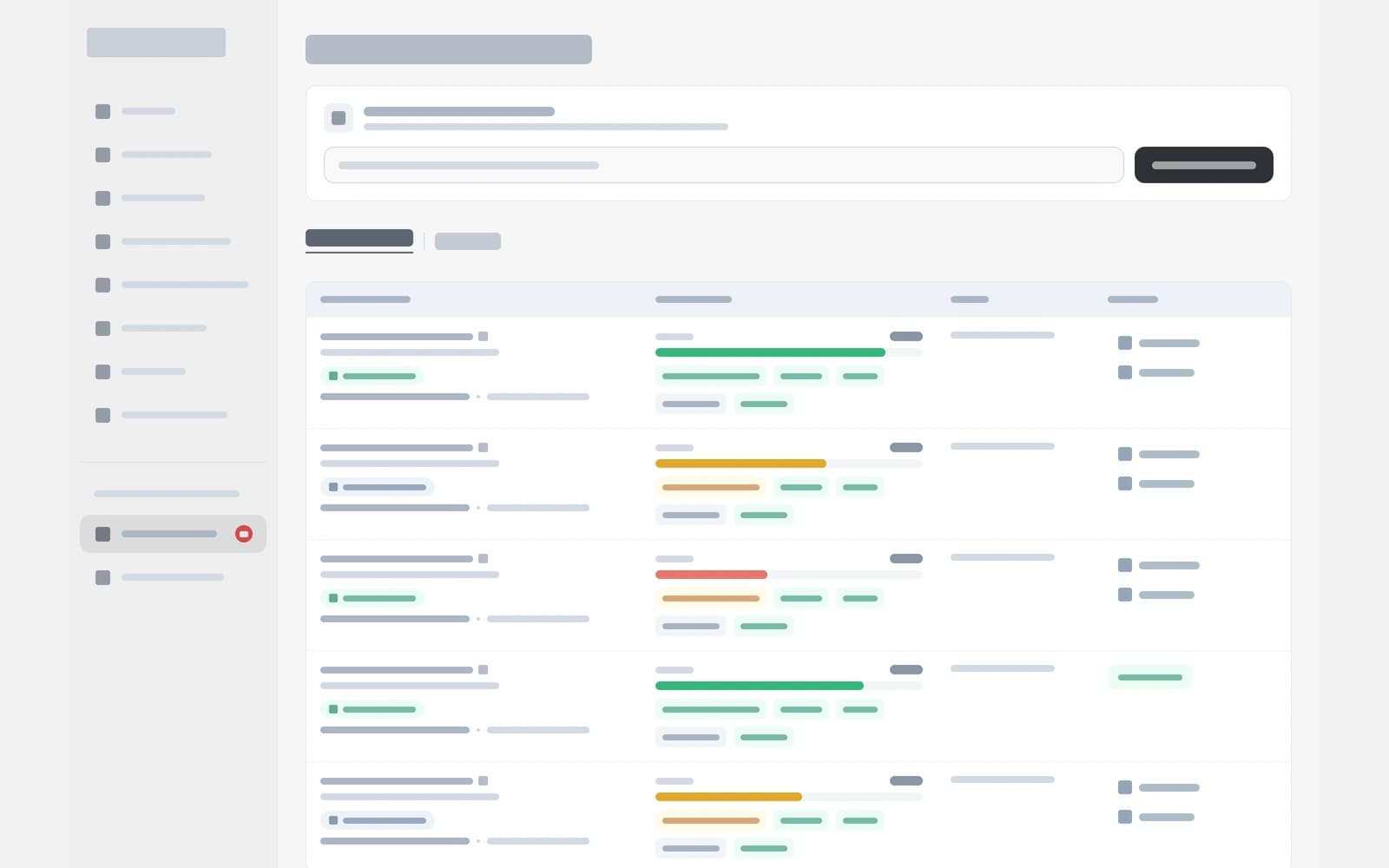Open the sidebar item below the highlighted one

(x=173, y=577)
